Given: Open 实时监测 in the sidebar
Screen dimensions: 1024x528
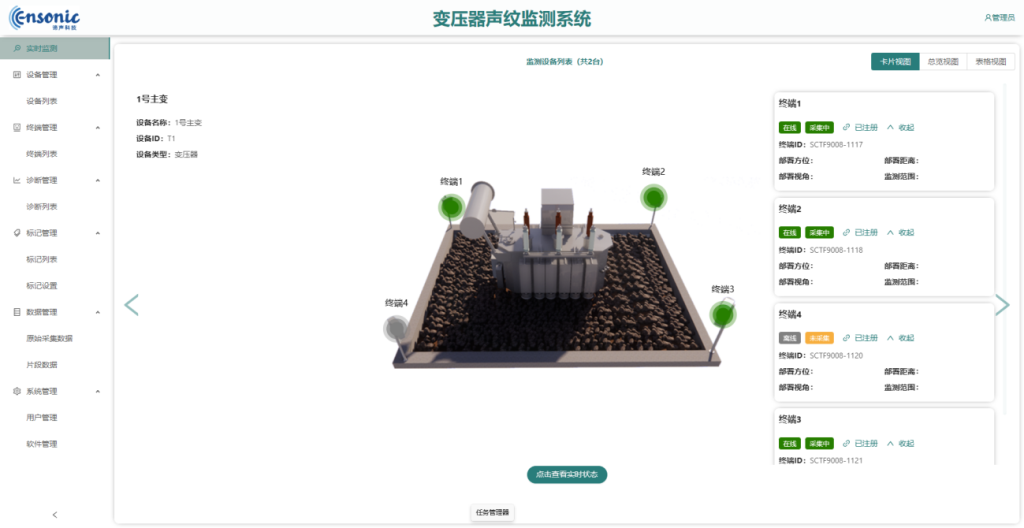Looking at the screenshot, I should tap(55, 48).
